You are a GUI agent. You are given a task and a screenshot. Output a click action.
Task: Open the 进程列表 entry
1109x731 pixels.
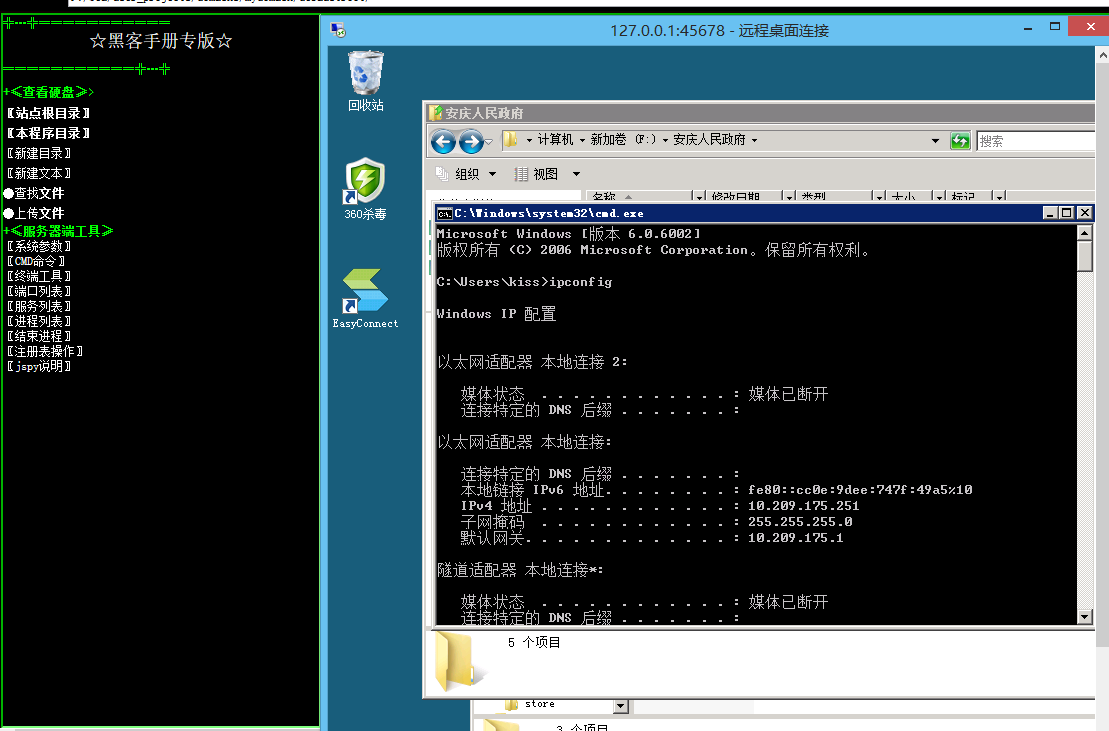point(39,321)
